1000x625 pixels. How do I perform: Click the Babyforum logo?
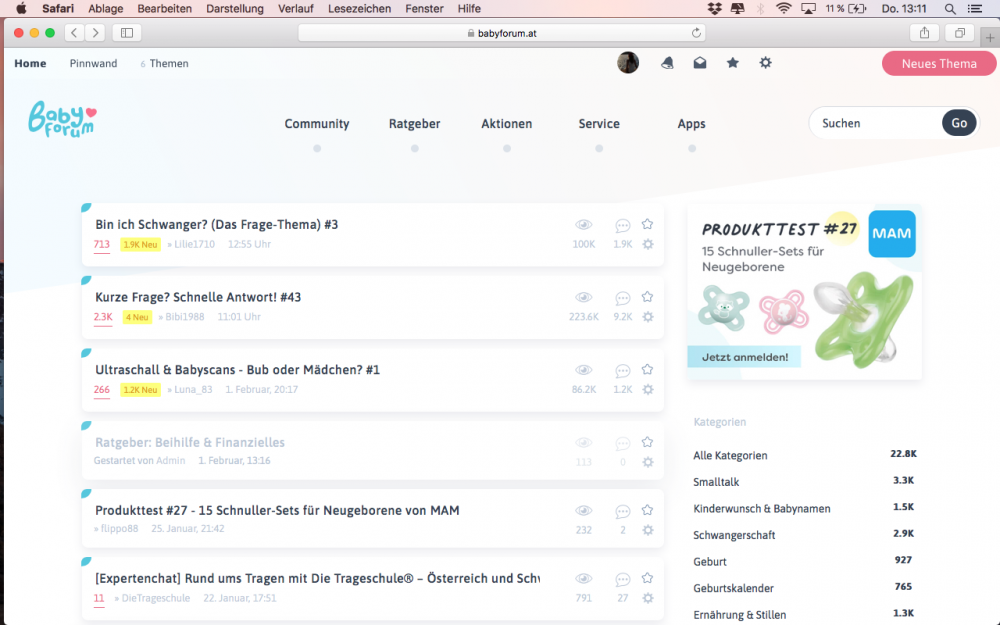[x=62, y=119]
